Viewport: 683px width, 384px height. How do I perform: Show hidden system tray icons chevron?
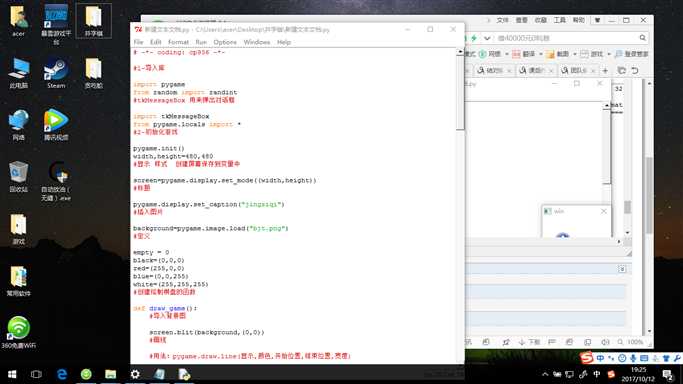point(545,374)
